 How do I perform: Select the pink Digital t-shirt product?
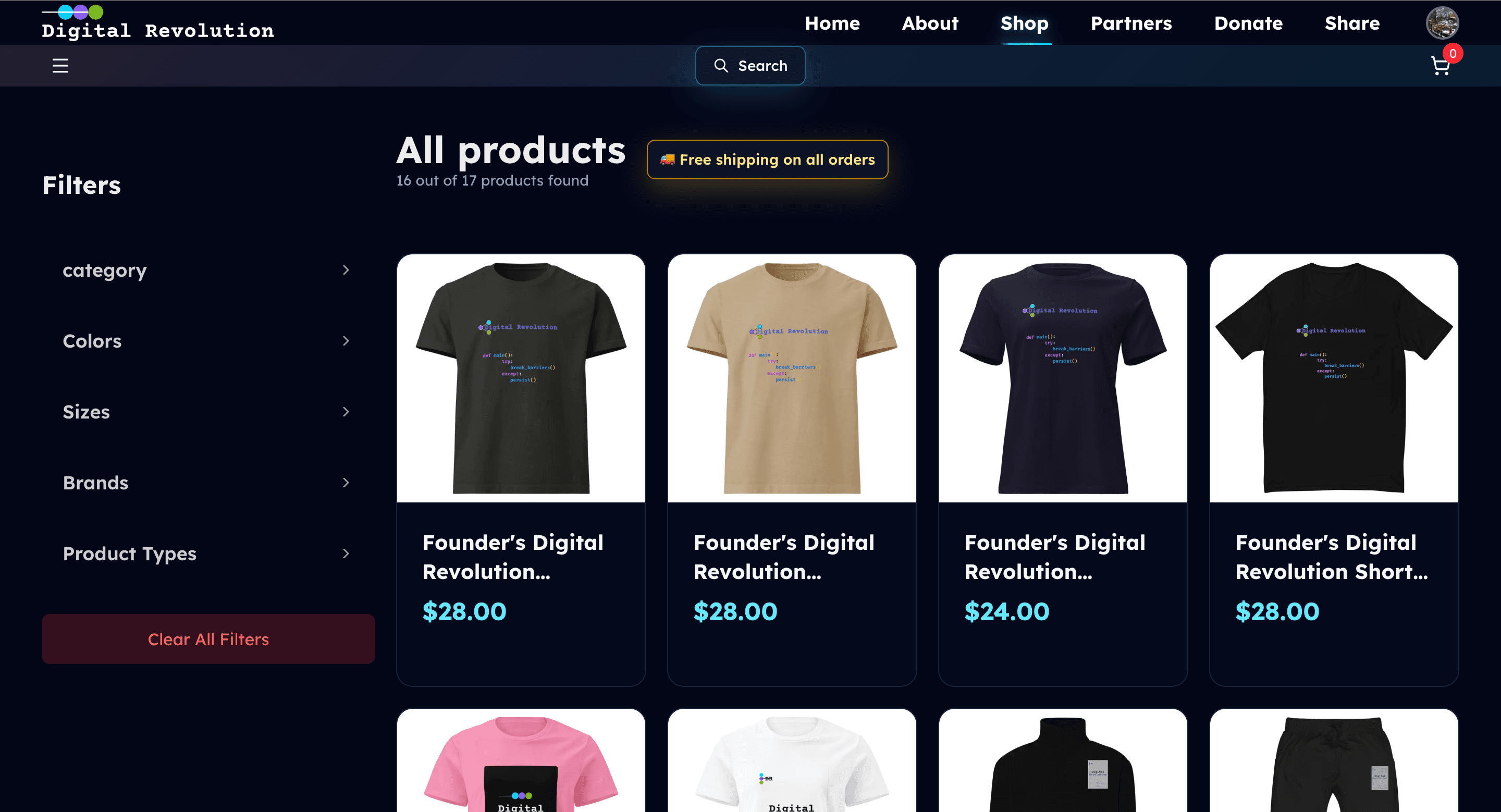click(520, 760)
